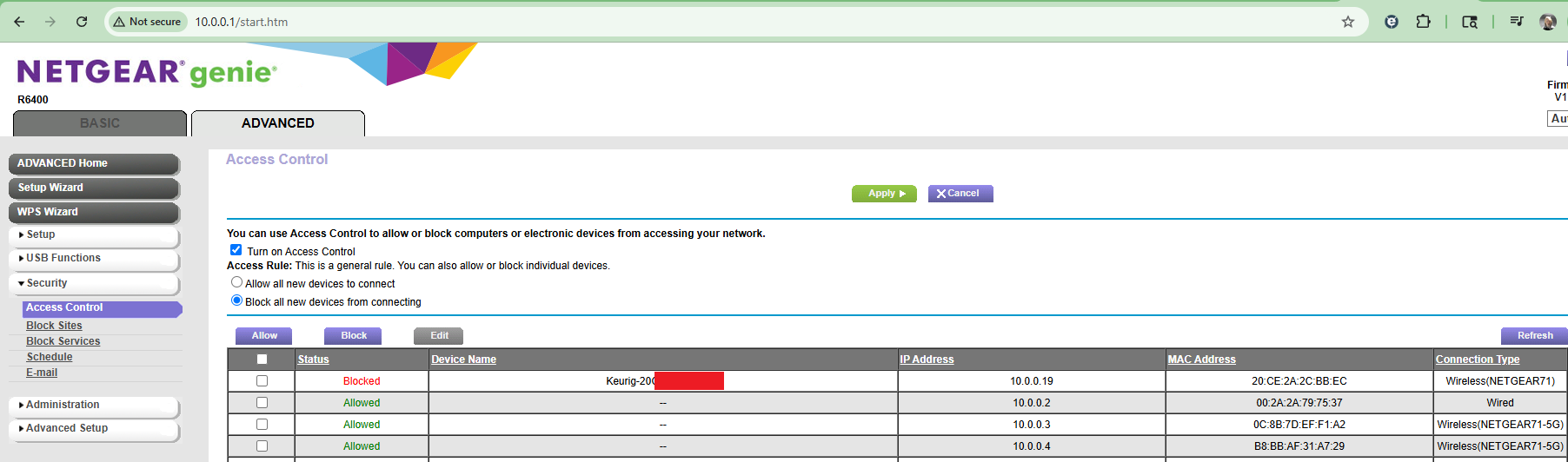Reload the router page

coord(82,22)
